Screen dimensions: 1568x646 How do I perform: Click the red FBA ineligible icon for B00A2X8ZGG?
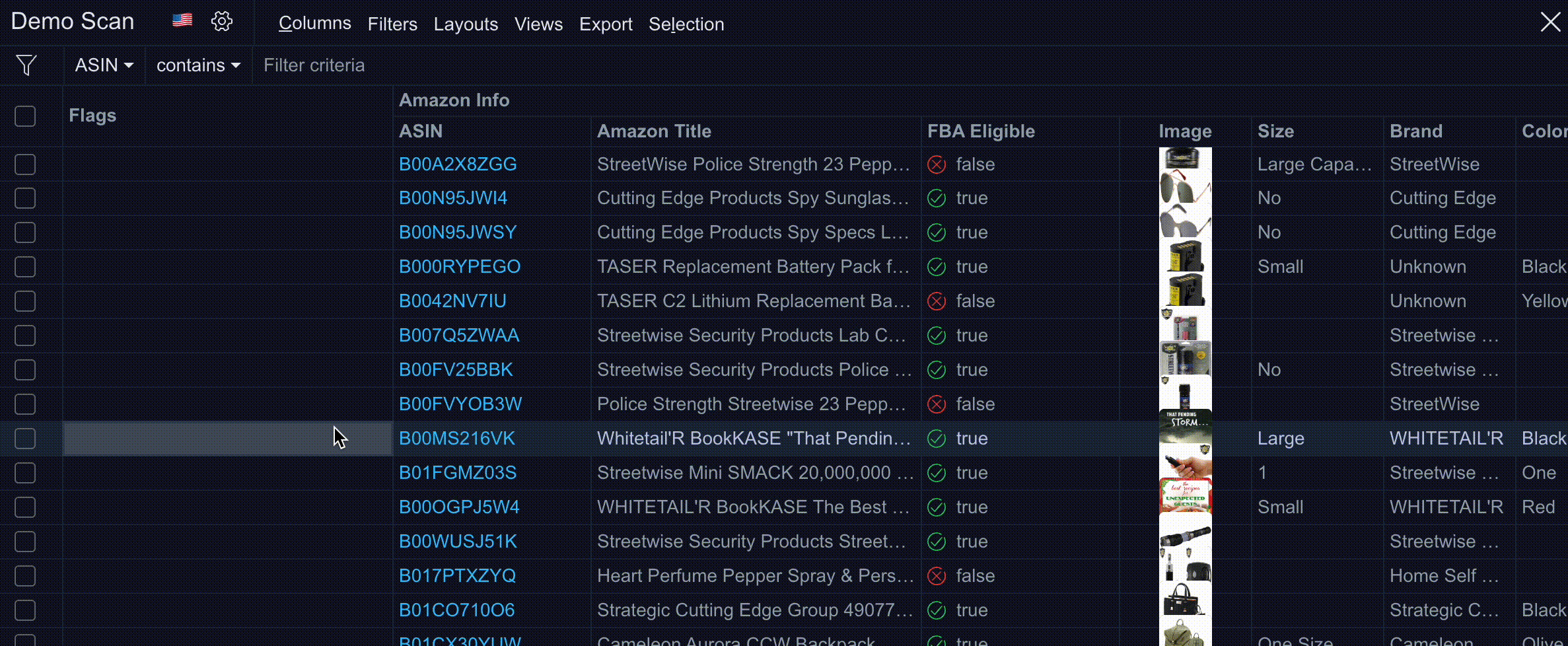tap(937, 164)
